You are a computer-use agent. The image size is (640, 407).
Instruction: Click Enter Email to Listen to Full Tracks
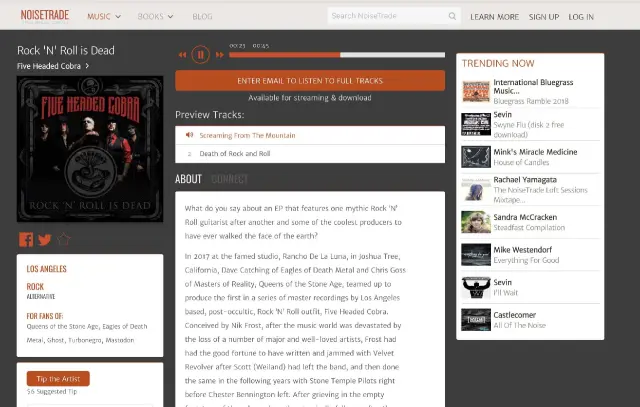[310, 80]
